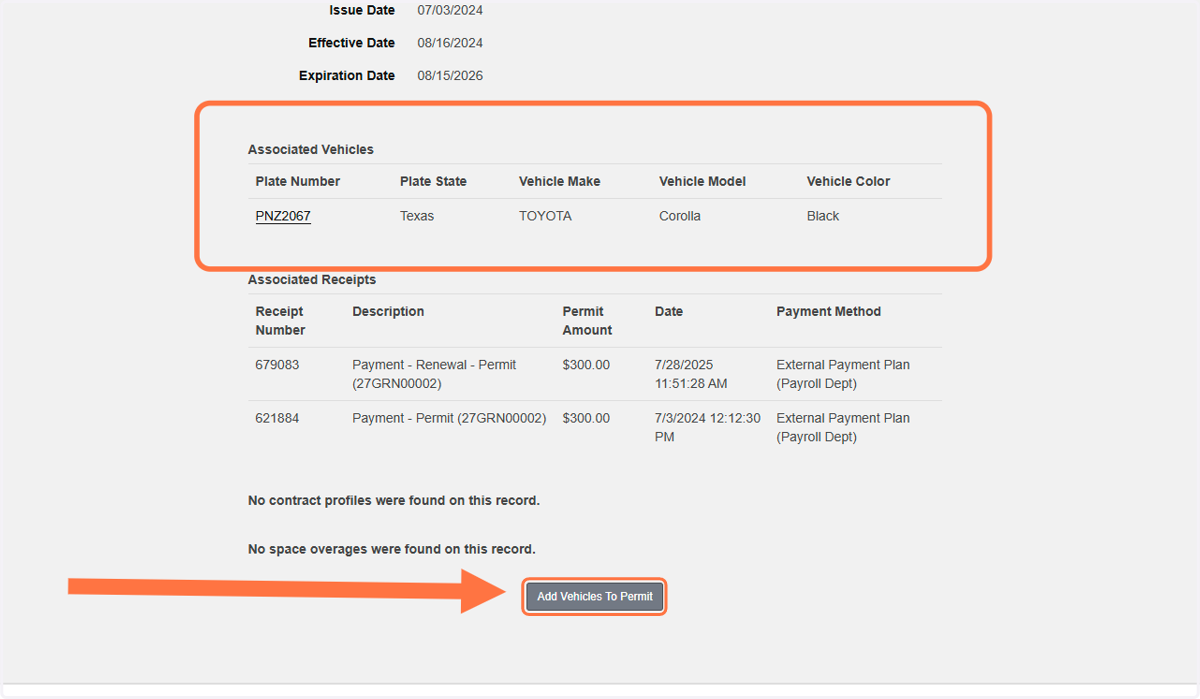Click the Vehicle Color column header
This screenshot has height=699, width=1200.
point(848,181)
